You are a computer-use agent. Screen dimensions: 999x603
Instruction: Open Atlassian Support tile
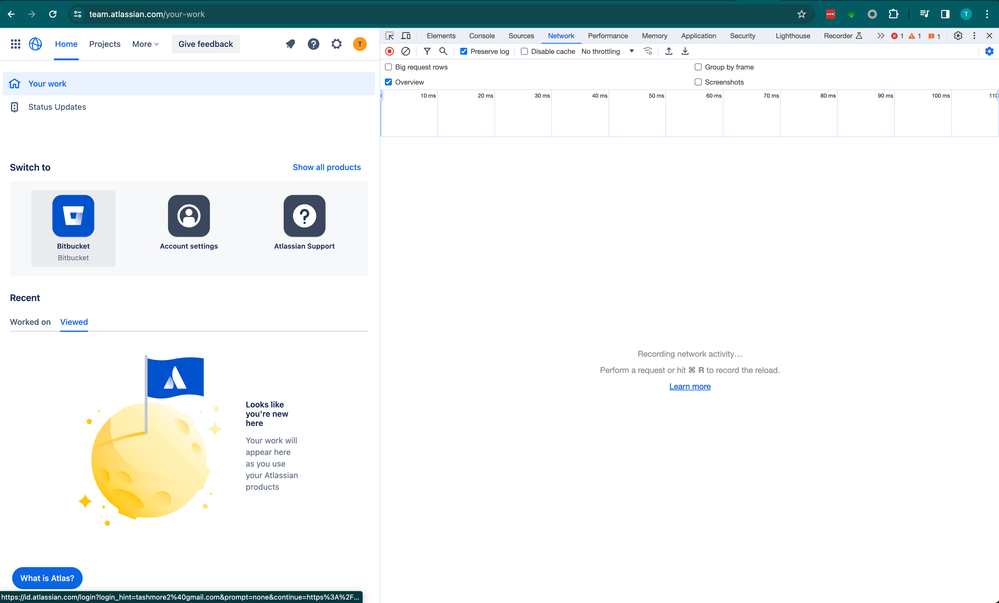click(x=305, y=222)
